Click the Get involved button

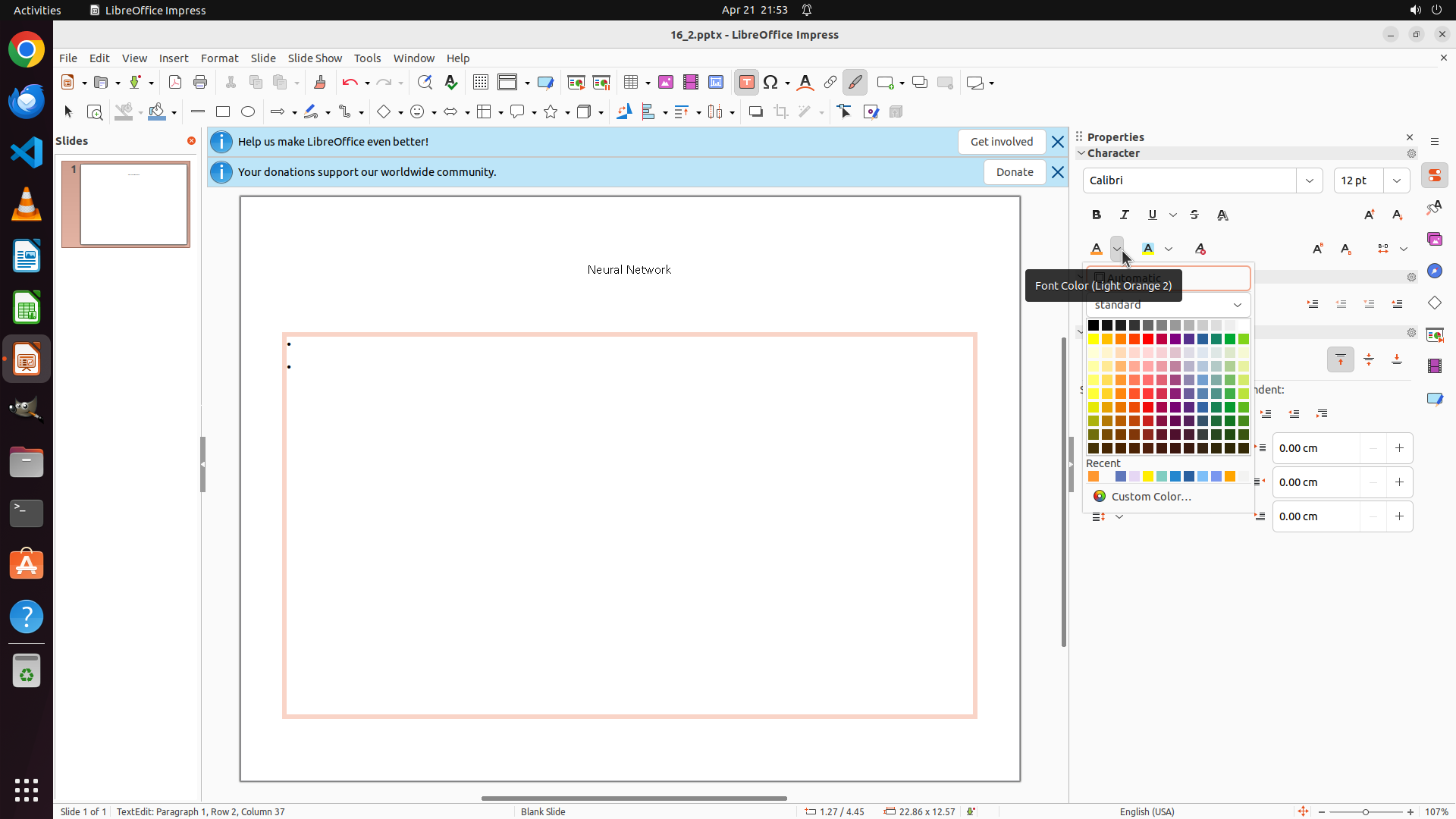[1001, 142]
